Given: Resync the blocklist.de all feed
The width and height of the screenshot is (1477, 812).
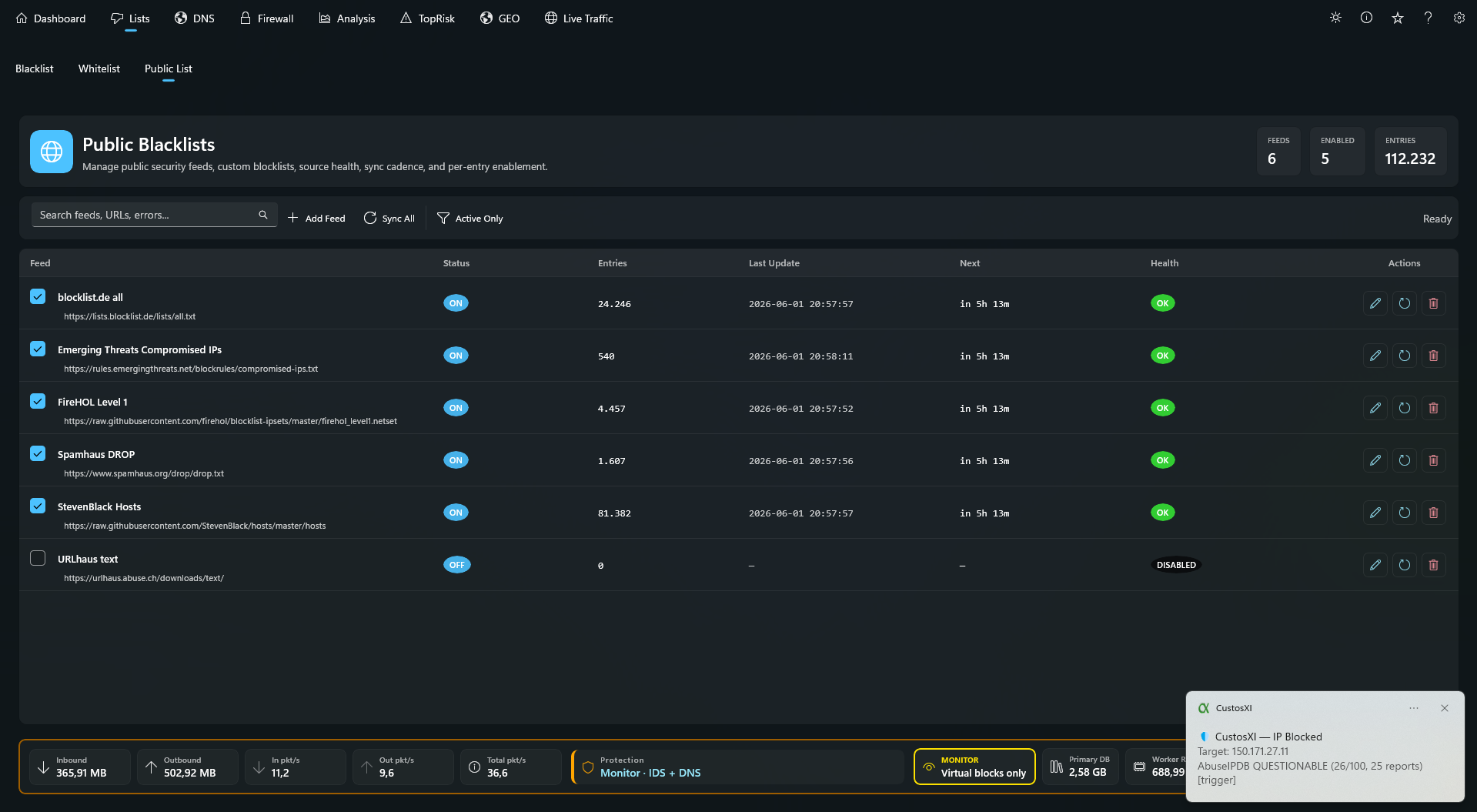Looking at the screenshot, I should click(x=1404, y=303).
